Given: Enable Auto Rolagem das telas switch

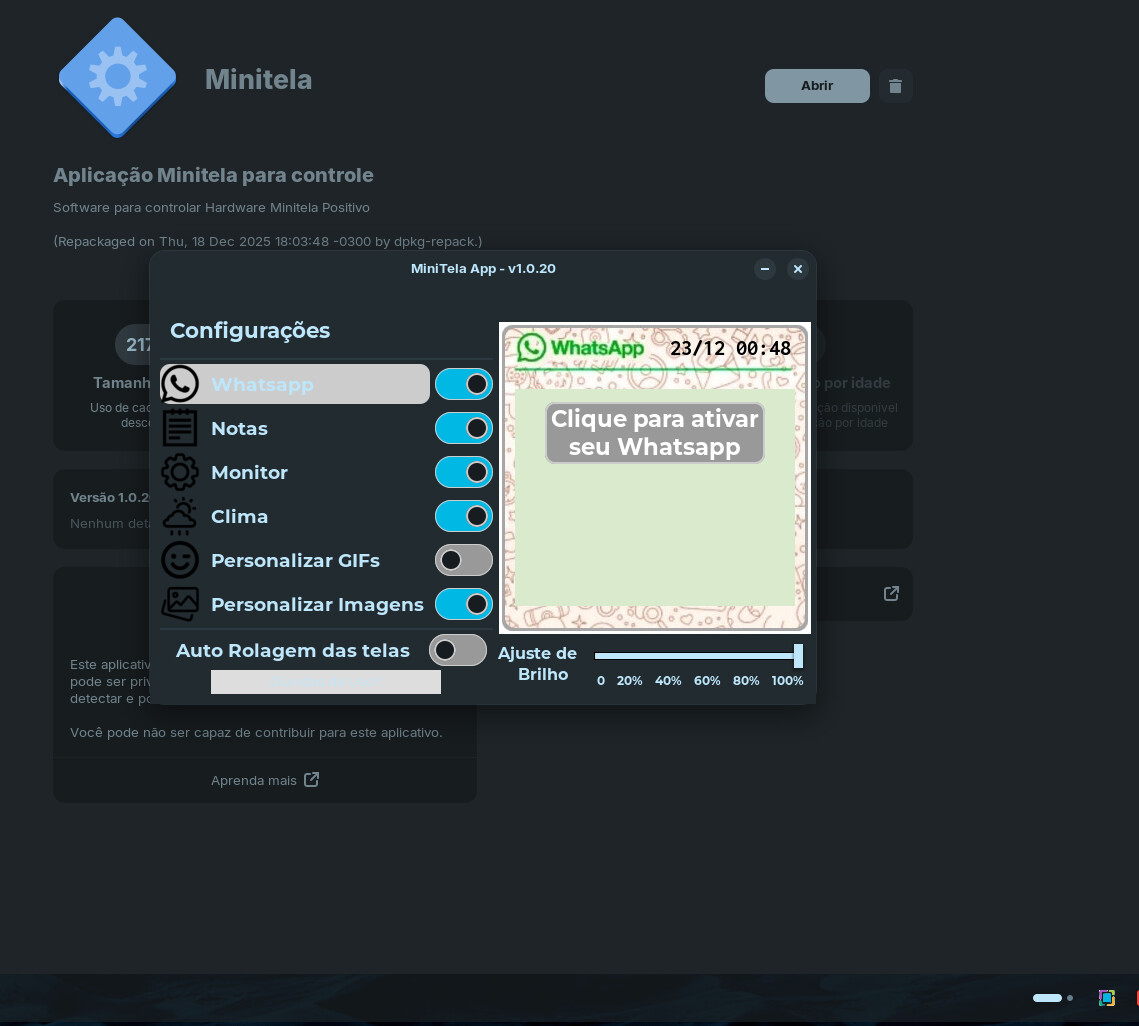Looking at the screenshot, I should (458, 650).
